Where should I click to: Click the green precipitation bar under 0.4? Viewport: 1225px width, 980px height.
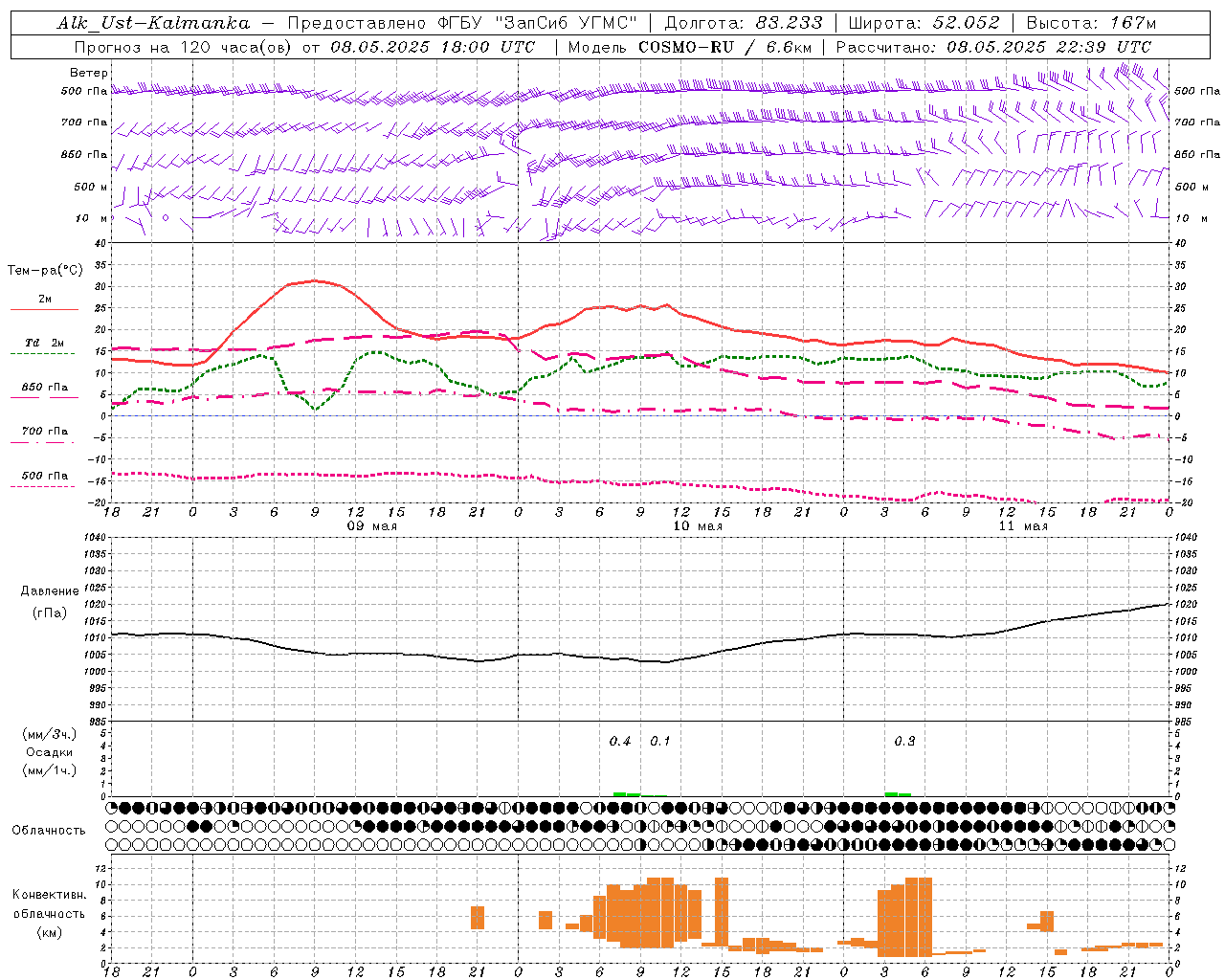[627, 794]
